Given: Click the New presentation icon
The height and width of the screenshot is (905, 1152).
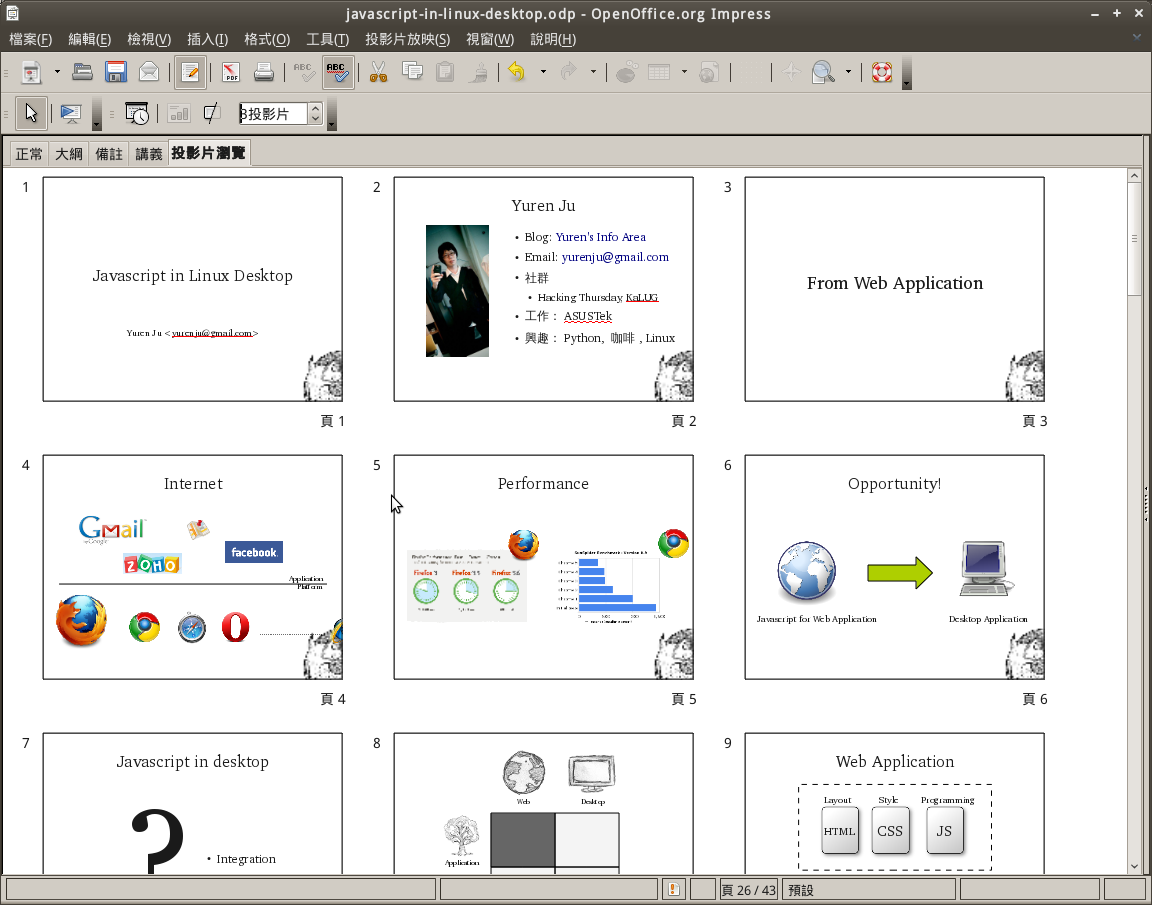Looking at the screenshot, I should tap(31, 72).
